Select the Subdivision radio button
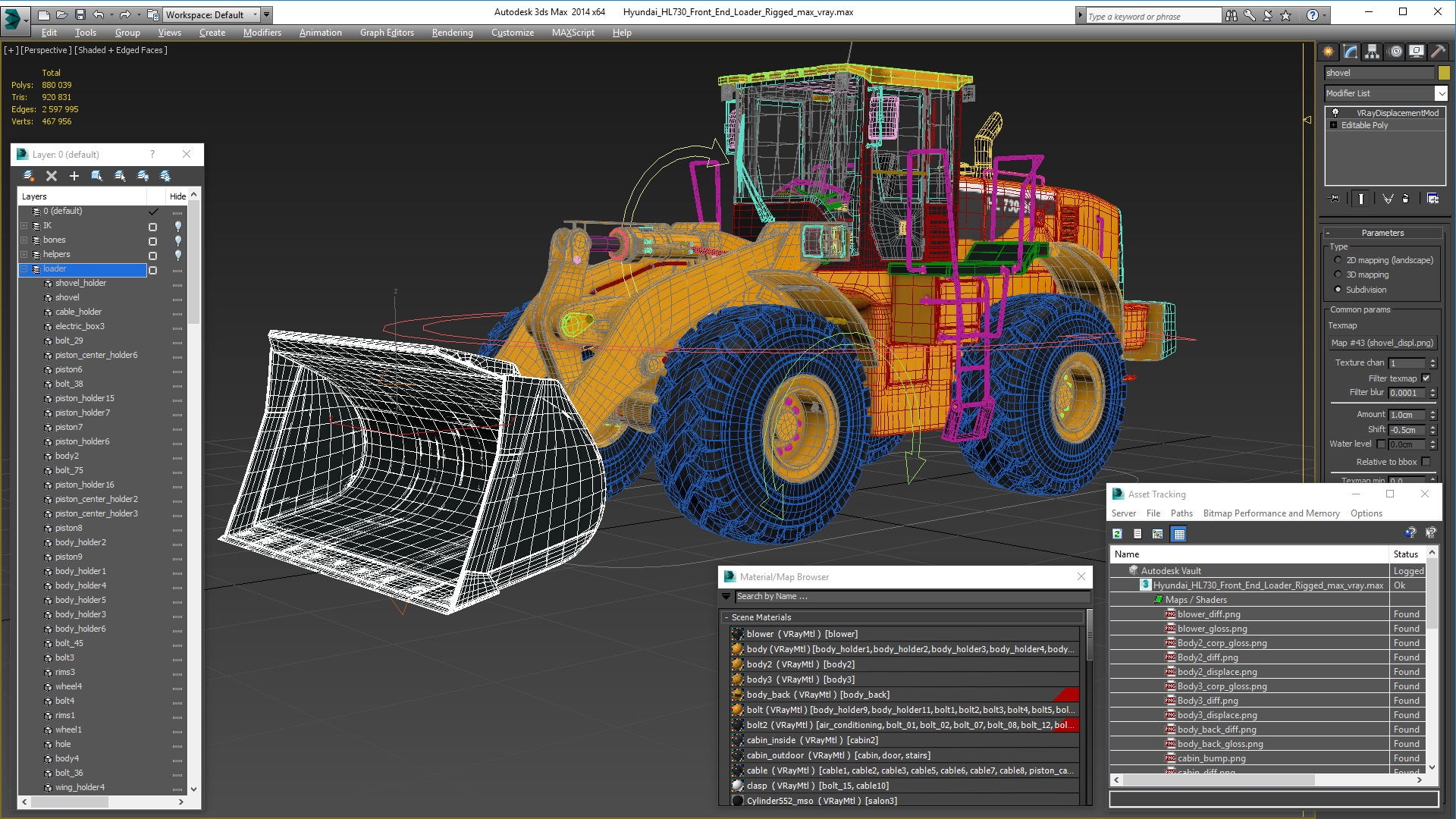1456x819 pixels. [1338, 290]
